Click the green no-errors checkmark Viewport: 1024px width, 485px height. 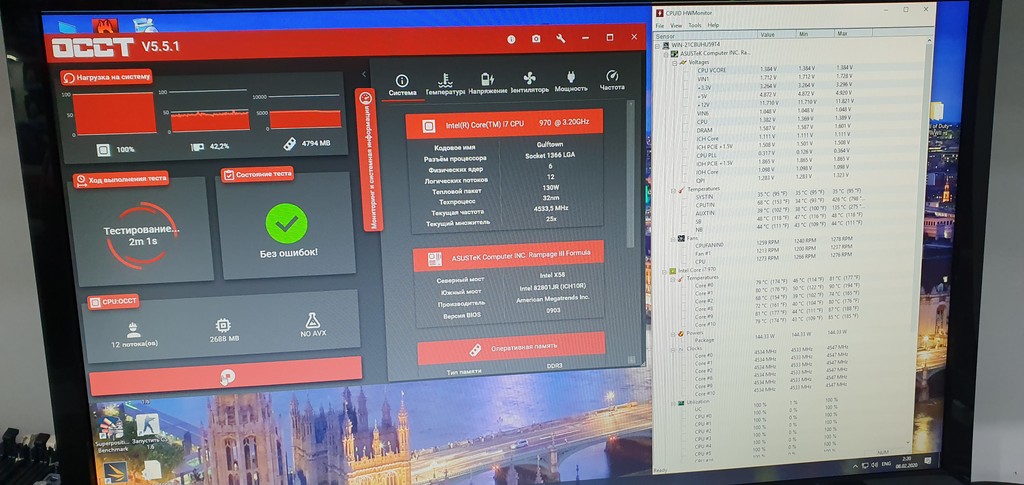[x=286, y=223]
